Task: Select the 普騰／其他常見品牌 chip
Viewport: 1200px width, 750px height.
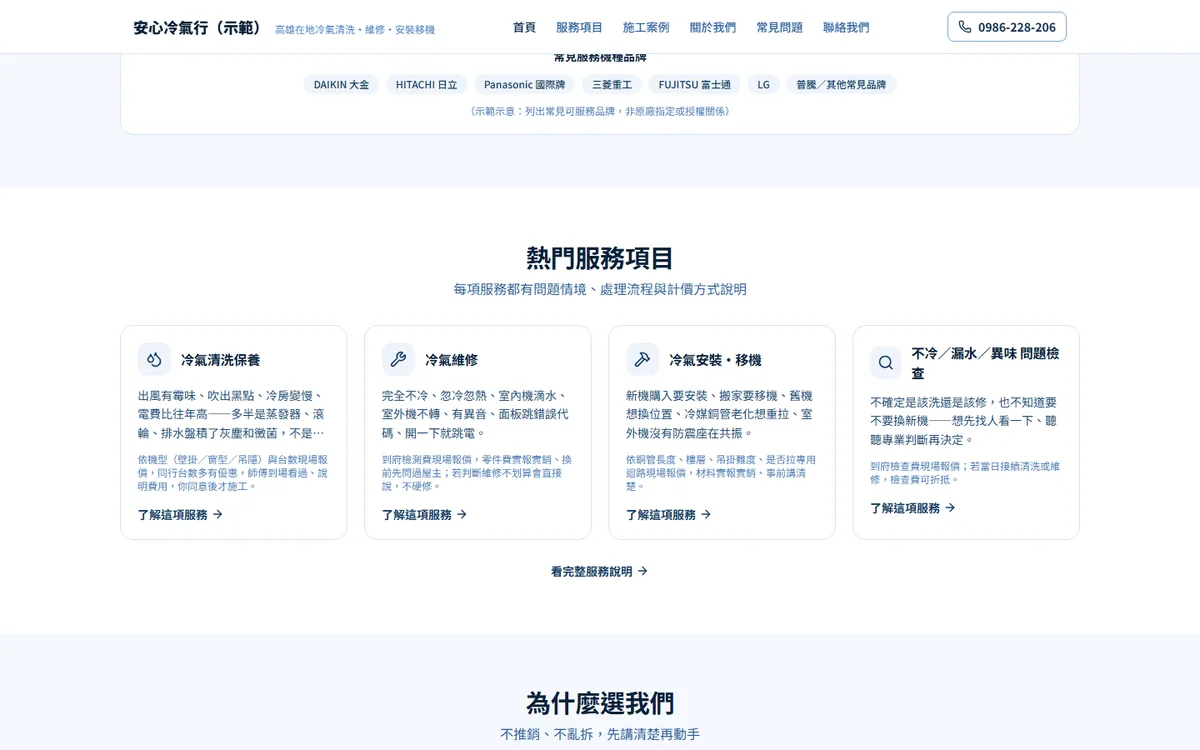Action: click(841, 84)
